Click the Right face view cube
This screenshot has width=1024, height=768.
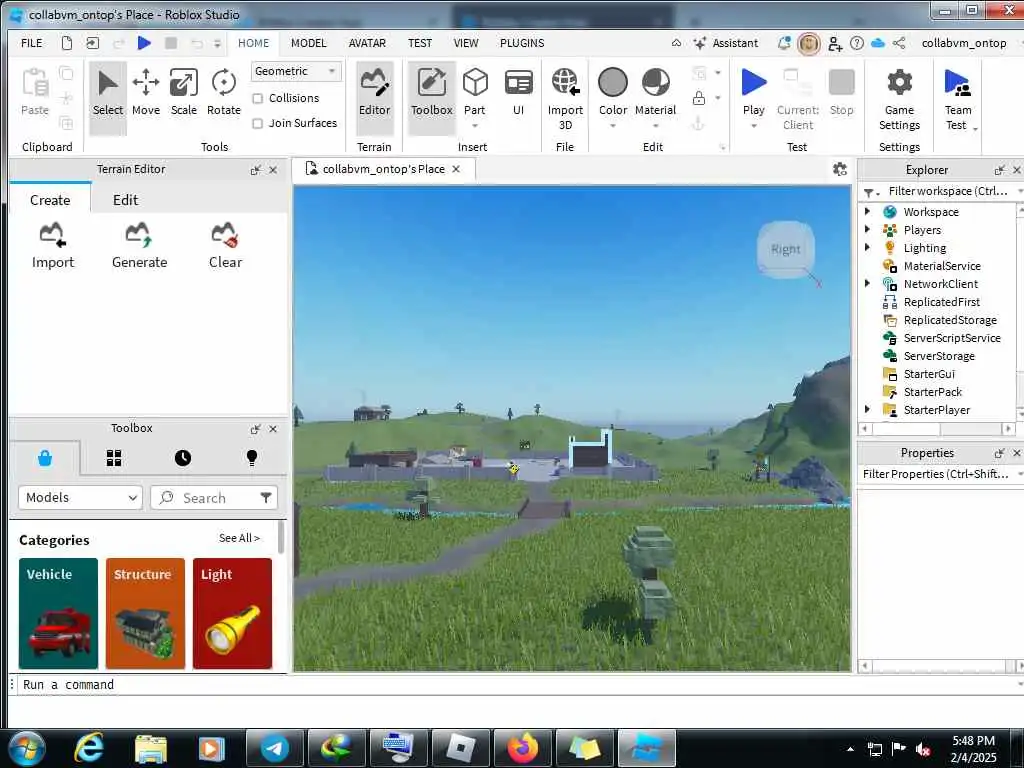coord(786,249)
